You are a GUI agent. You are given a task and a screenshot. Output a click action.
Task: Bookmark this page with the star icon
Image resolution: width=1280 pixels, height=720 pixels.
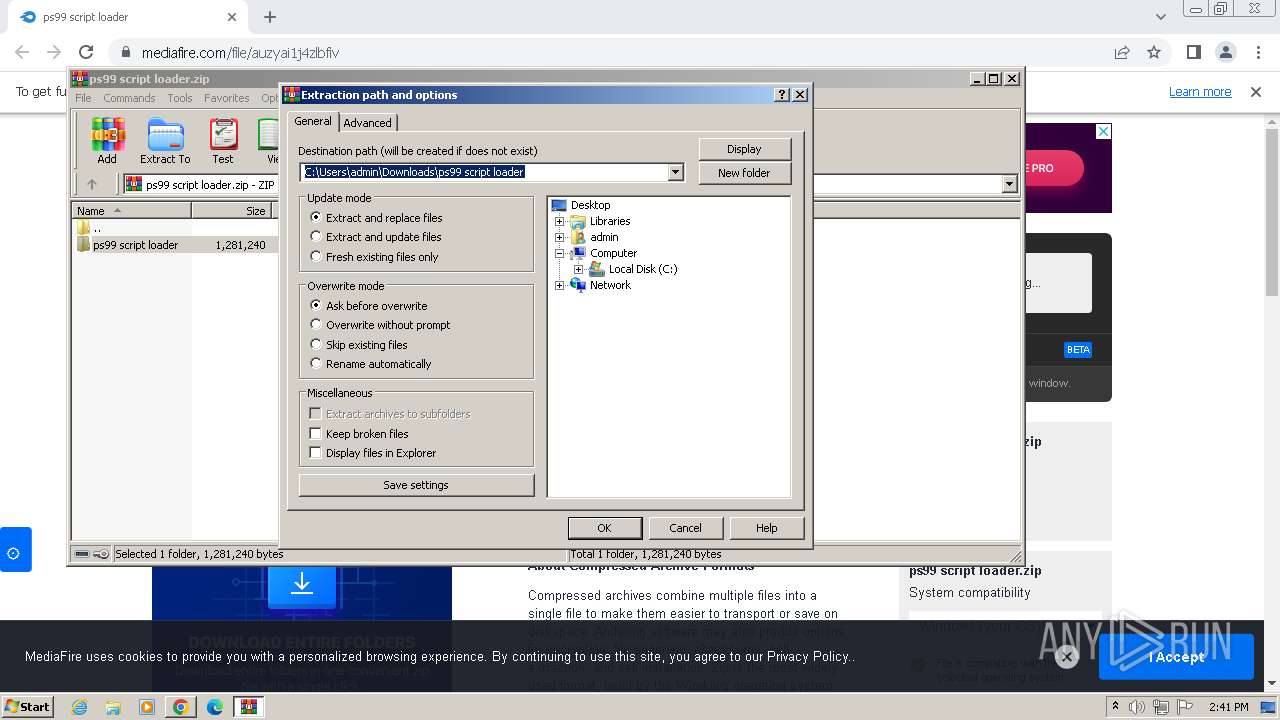pos(1154,52)
